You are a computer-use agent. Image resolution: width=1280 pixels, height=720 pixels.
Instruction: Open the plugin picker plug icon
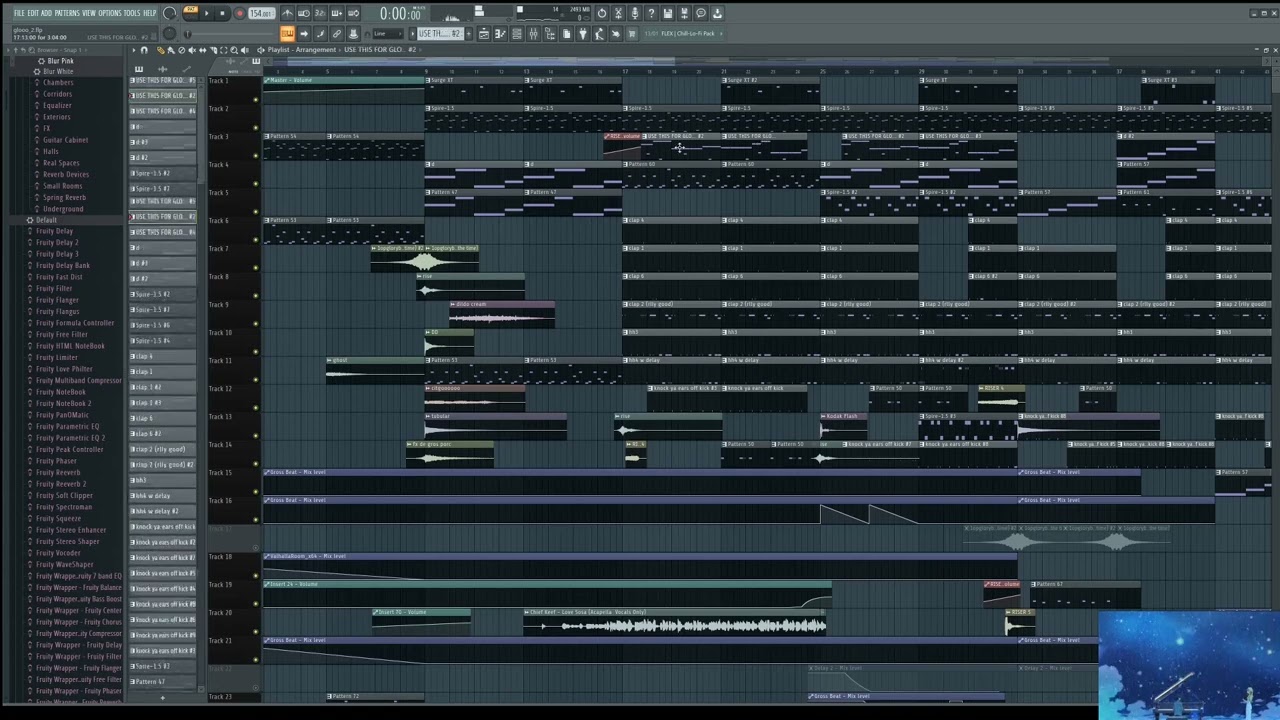[583, 33]
